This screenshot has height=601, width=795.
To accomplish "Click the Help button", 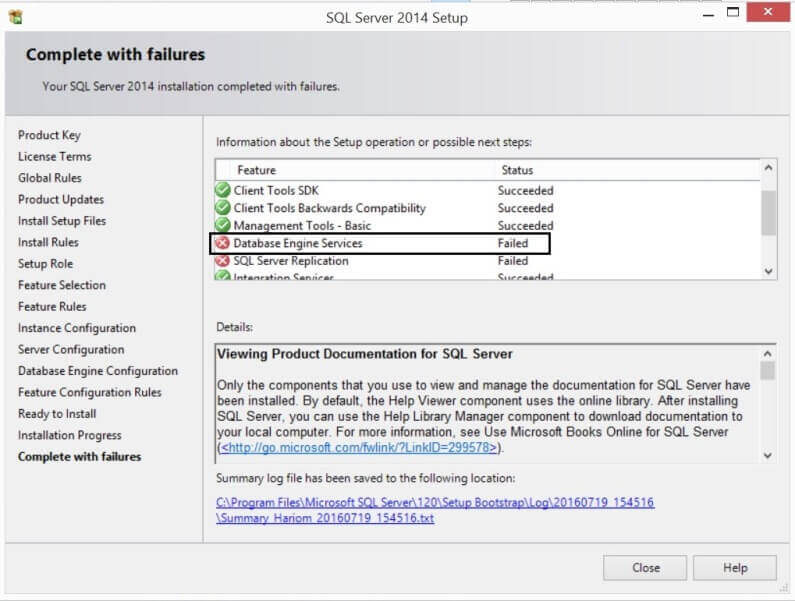I will click(x=735, y=568).
